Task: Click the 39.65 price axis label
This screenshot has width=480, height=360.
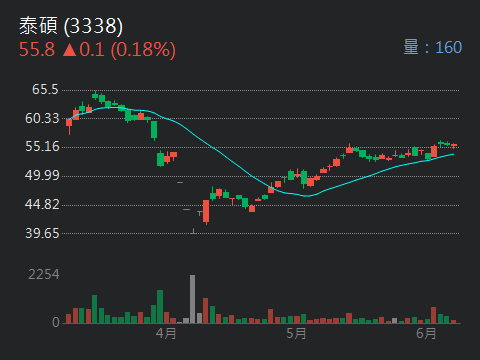Action: tap(42, 233)
